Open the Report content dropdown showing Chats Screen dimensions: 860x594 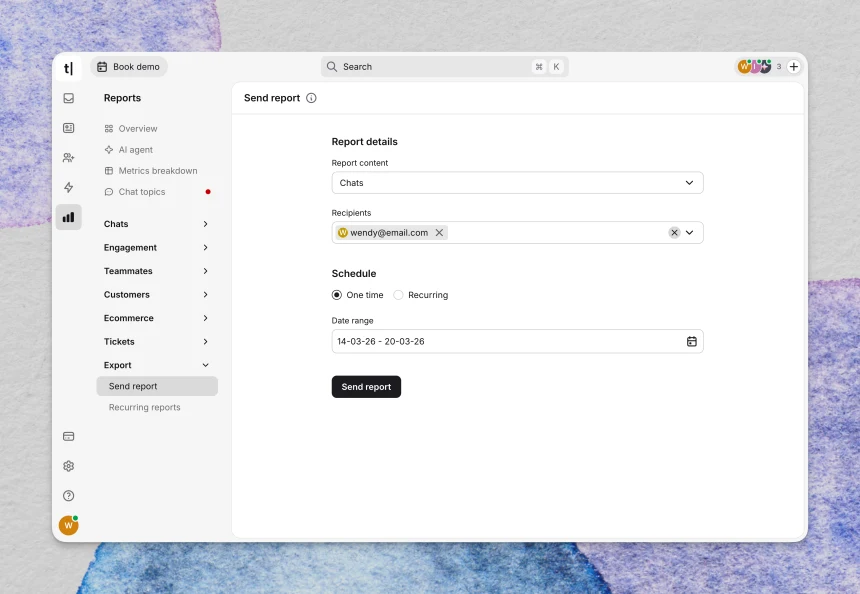(x=517, y=183)
